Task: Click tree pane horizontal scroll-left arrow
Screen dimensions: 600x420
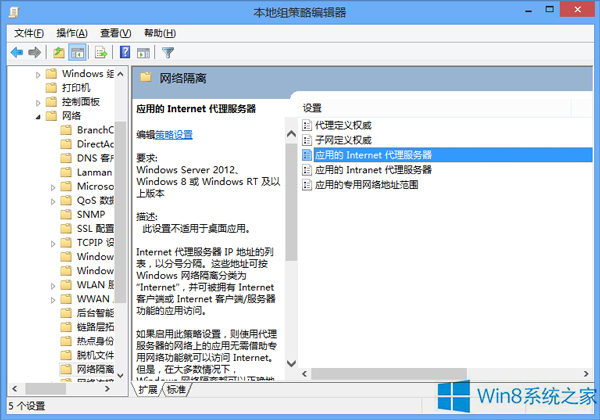Action: click(x=15, y=389)
